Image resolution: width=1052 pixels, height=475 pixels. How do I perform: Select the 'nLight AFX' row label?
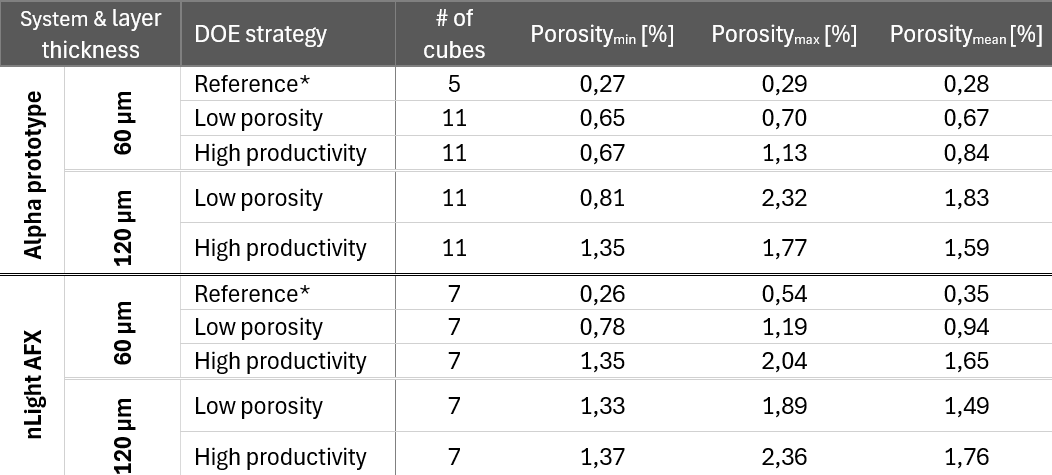34,377
